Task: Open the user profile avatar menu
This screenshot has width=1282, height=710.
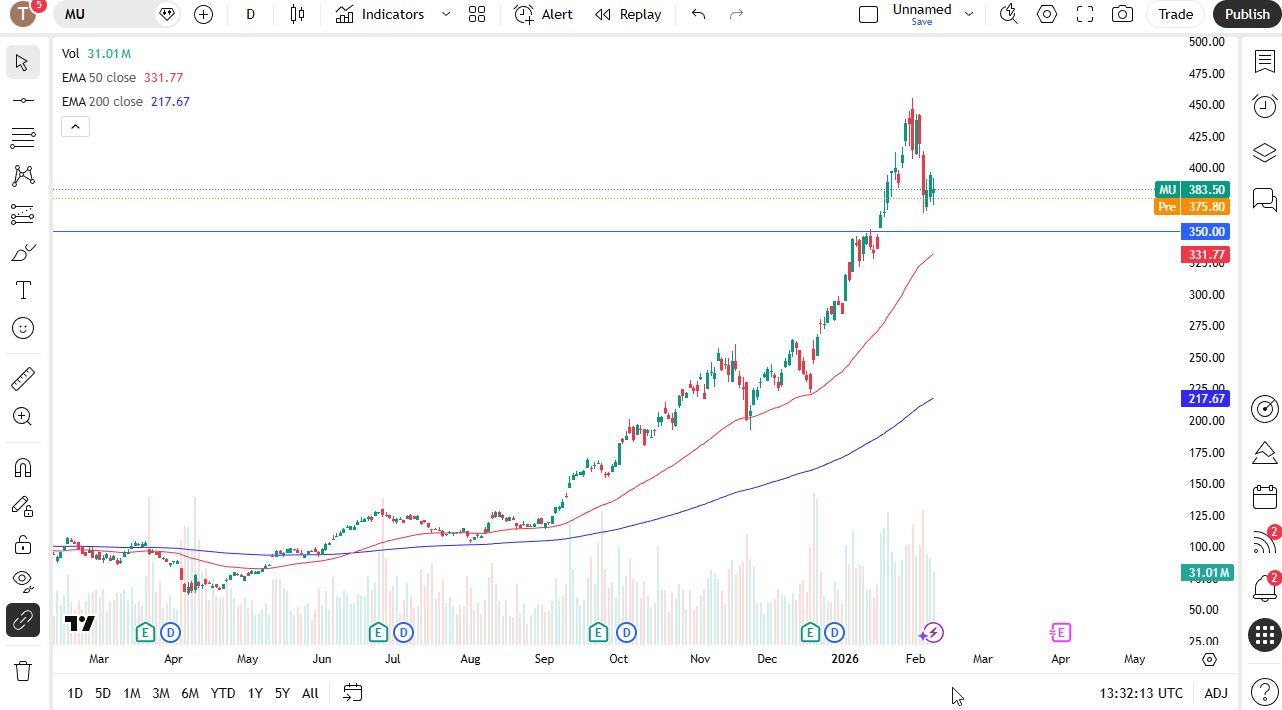Action: [23, 13]
